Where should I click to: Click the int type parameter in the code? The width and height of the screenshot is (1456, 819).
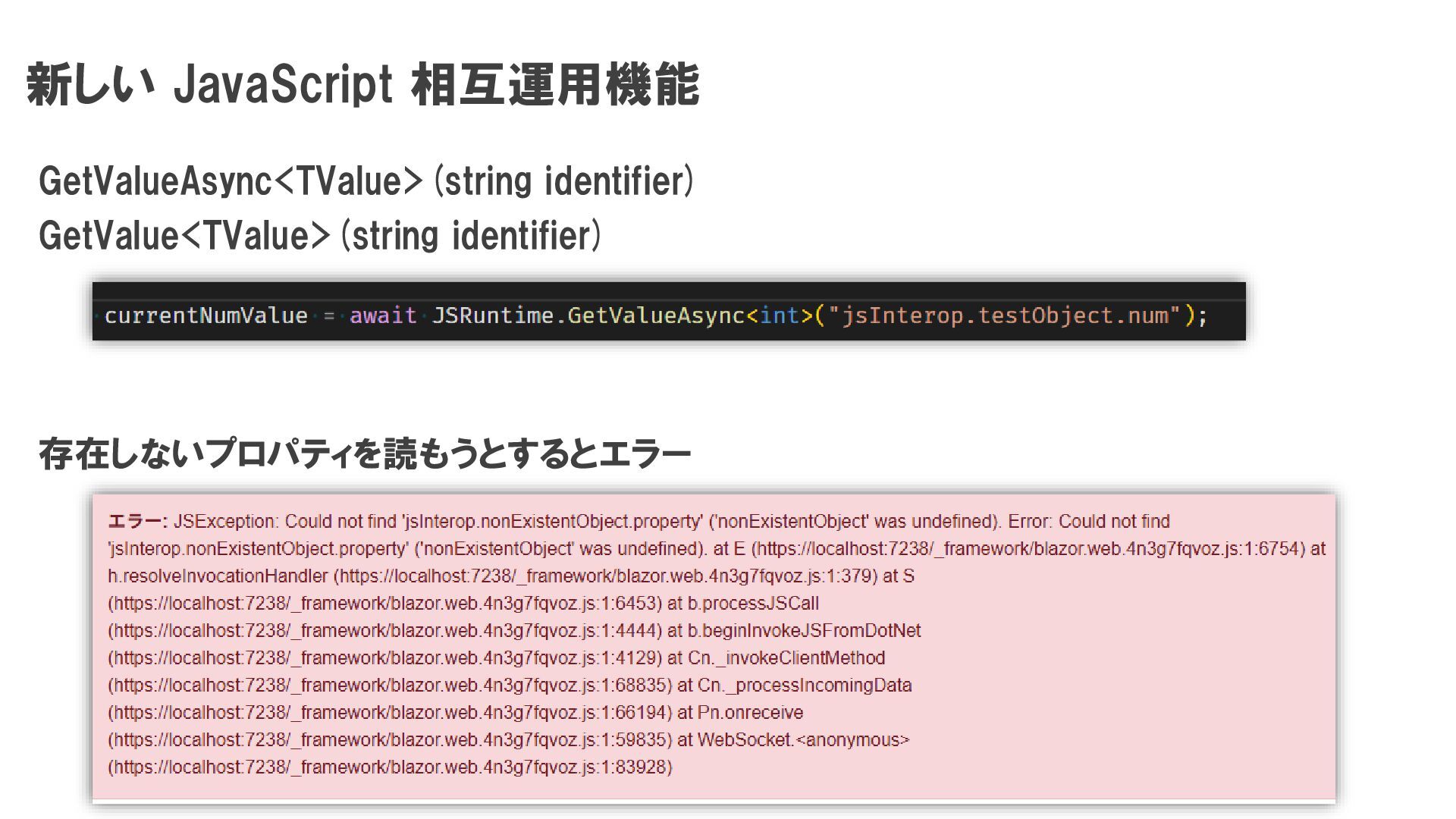(x=780, y=315)
